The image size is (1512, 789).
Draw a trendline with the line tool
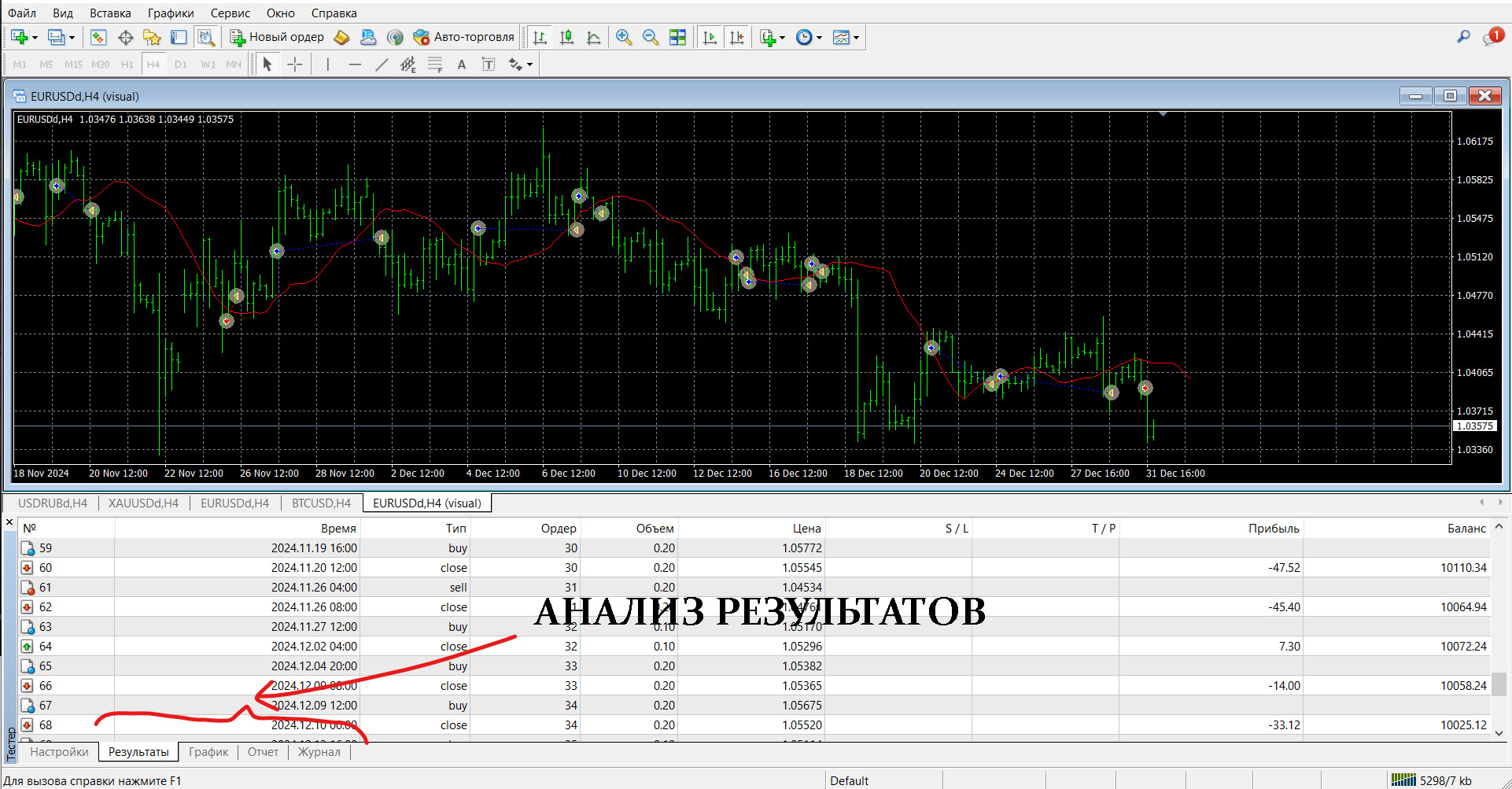click(382, 65)
